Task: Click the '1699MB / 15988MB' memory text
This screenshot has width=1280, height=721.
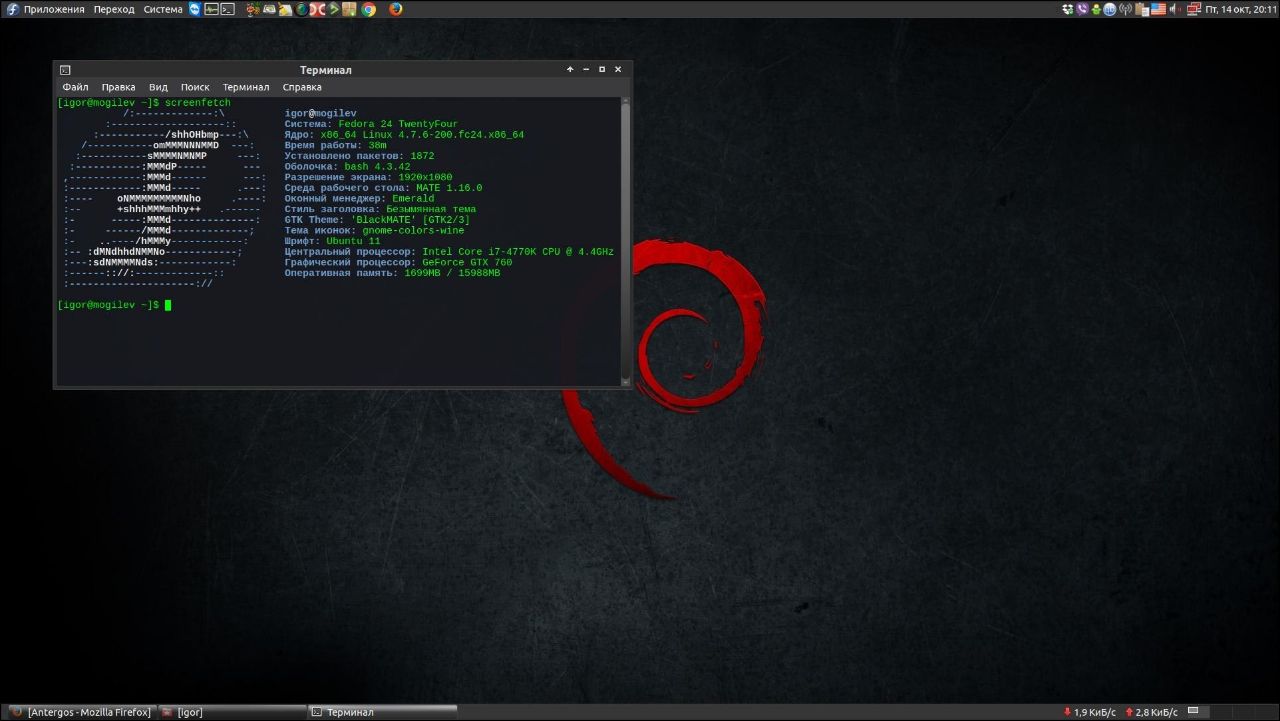Action: point(452,272)
